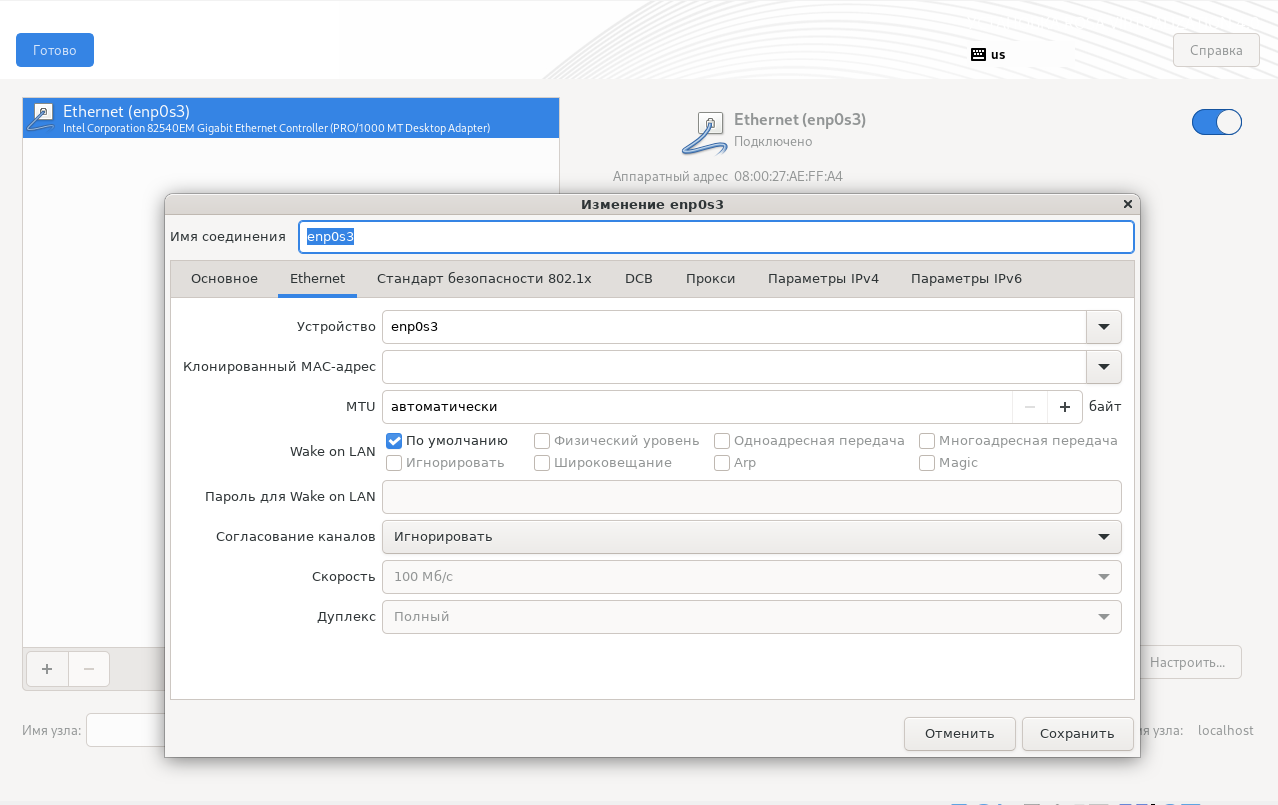Click the plus icon to add a connection
The width and height of the screenshot is (1278, 805).
46,669
